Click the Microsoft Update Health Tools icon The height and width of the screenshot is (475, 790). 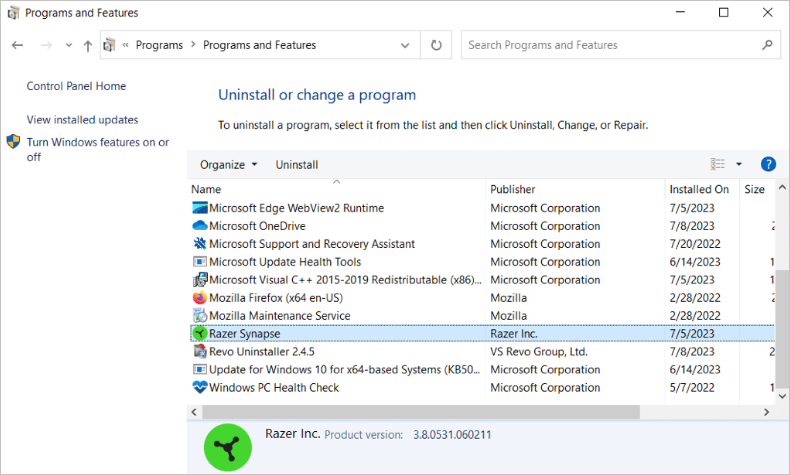200,261
